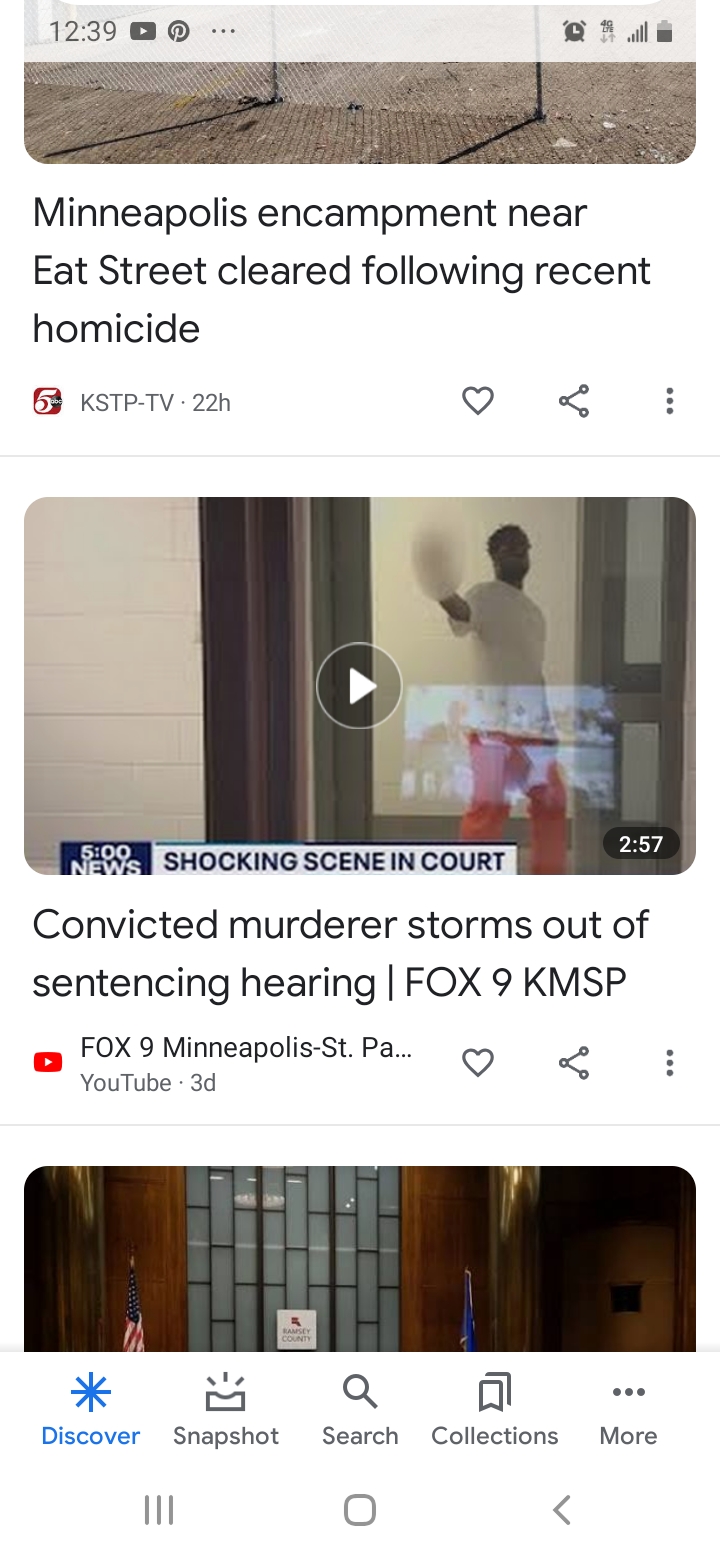720x1560 pixels.
Task: Play the FOX 9 court video
Action: [359, 686]
